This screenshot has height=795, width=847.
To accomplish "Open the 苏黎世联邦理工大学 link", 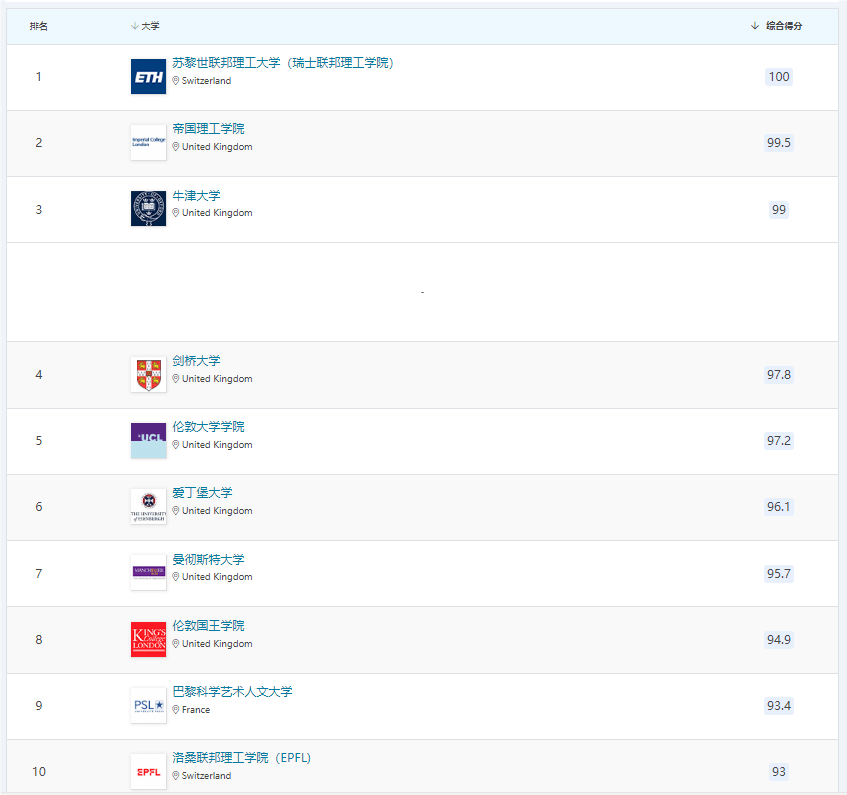I will coord(283,63).
